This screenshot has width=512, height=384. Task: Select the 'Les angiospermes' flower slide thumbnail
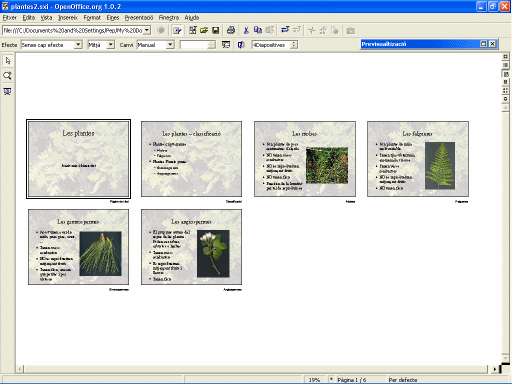(191, 247)
